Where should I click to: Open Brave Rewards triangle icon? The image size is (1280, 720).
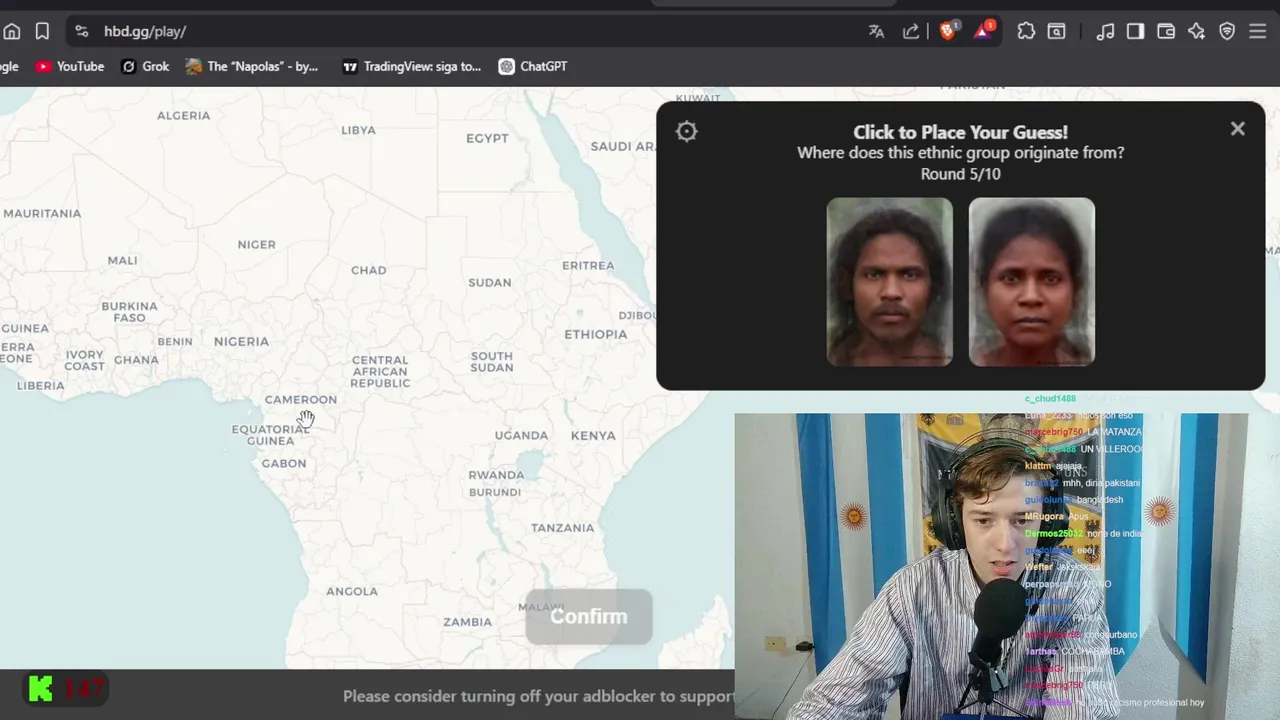pyautogui.click(x=984, y=30)
